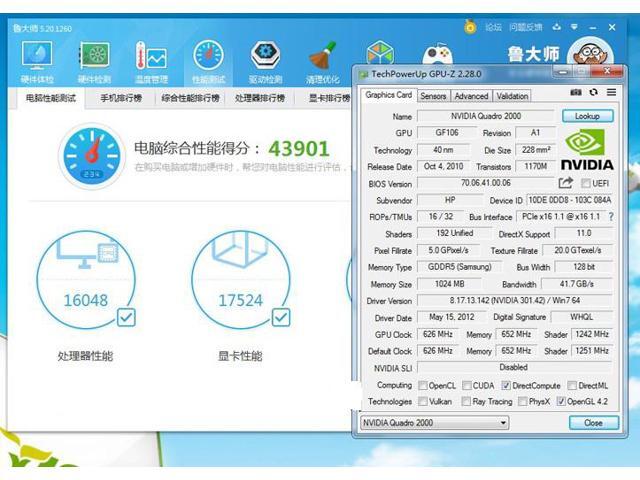640x480 pixels.
Task: Open the 手机排行榜 phone ranking tab
Action: click(x=121, y=98)
